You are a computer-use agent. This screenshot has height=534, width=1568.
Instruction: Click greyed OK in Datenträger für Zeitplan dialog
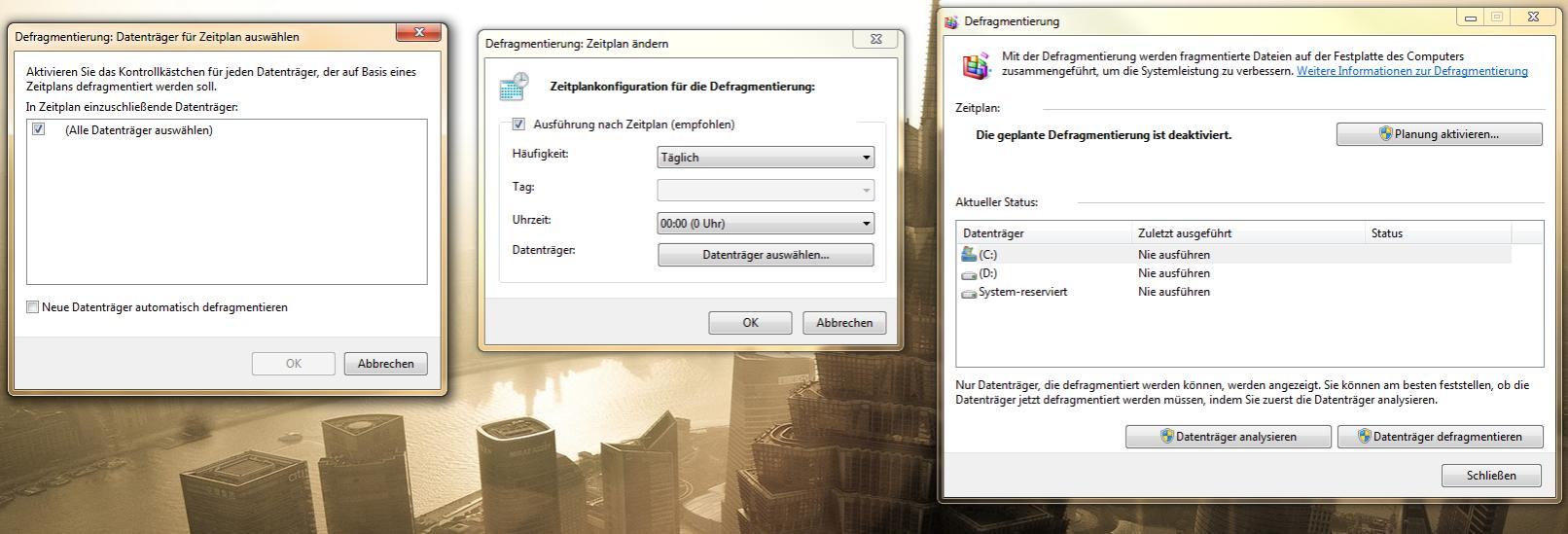tap(293, 364)
